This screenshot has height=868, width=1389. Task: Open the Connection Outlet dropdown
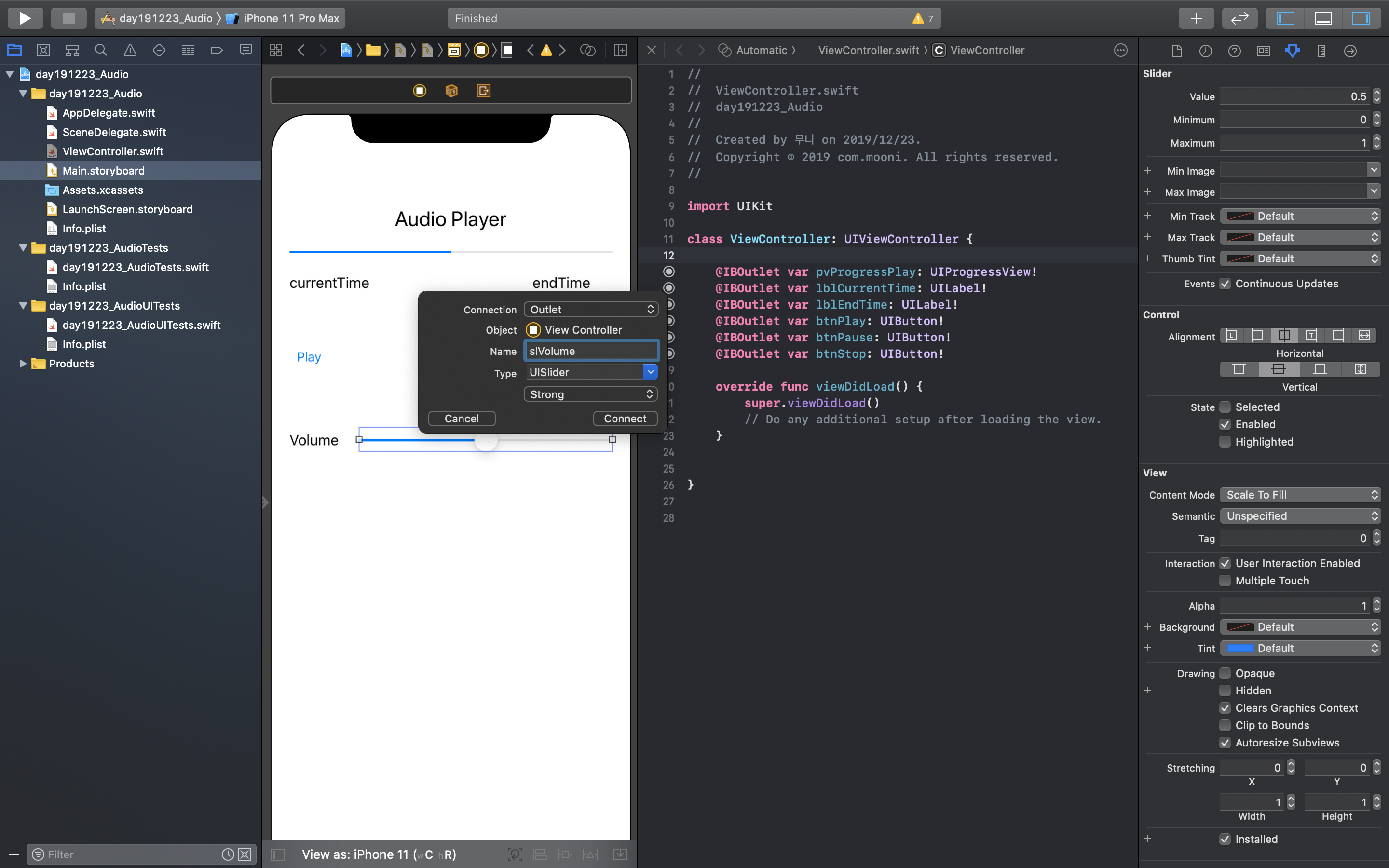(x=591, y=310)
